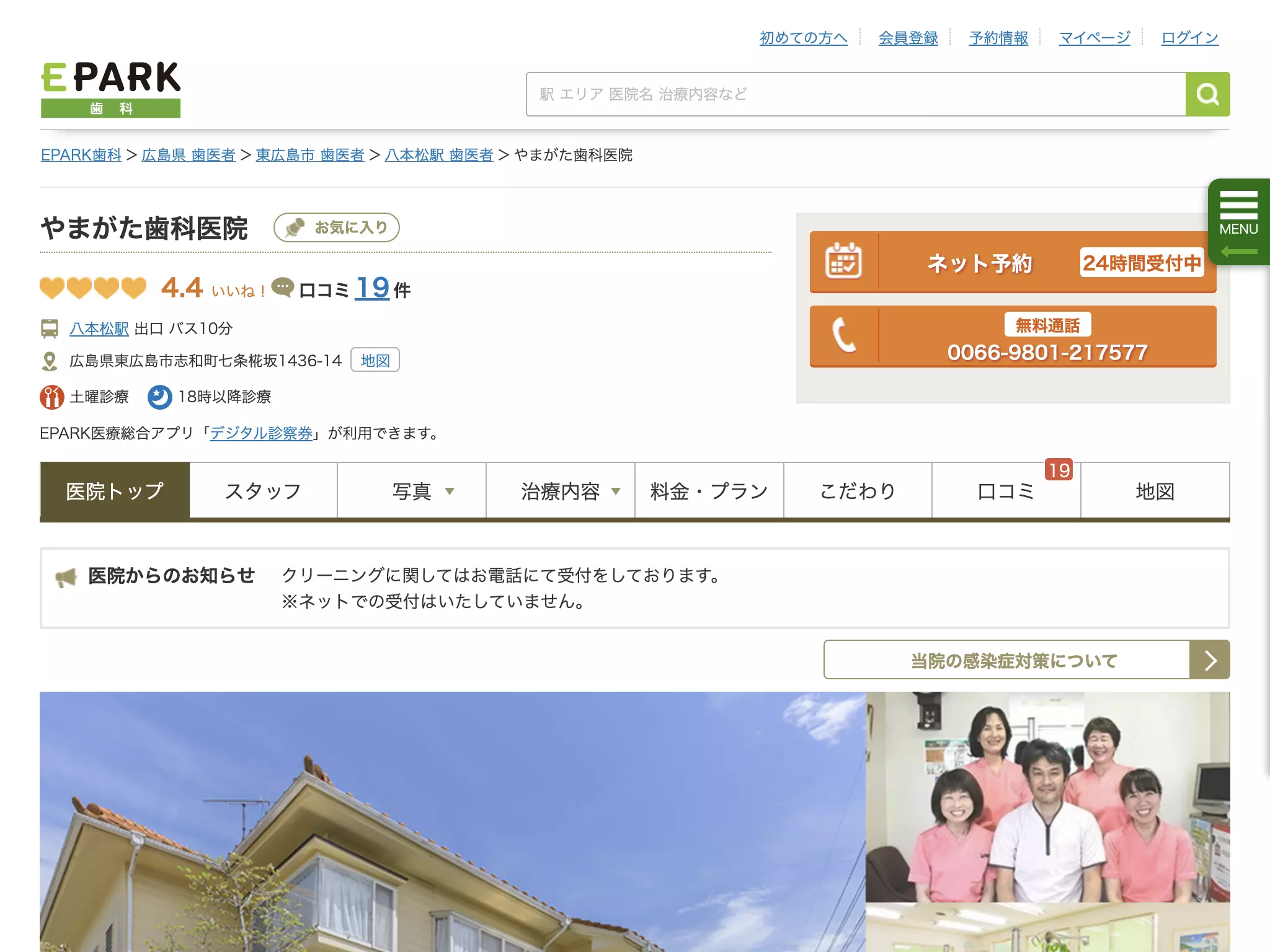Expand the 写真 tab dropdown arrow
The height and width of the screenshot is (952, 1270).
click(x=450, y=491)
